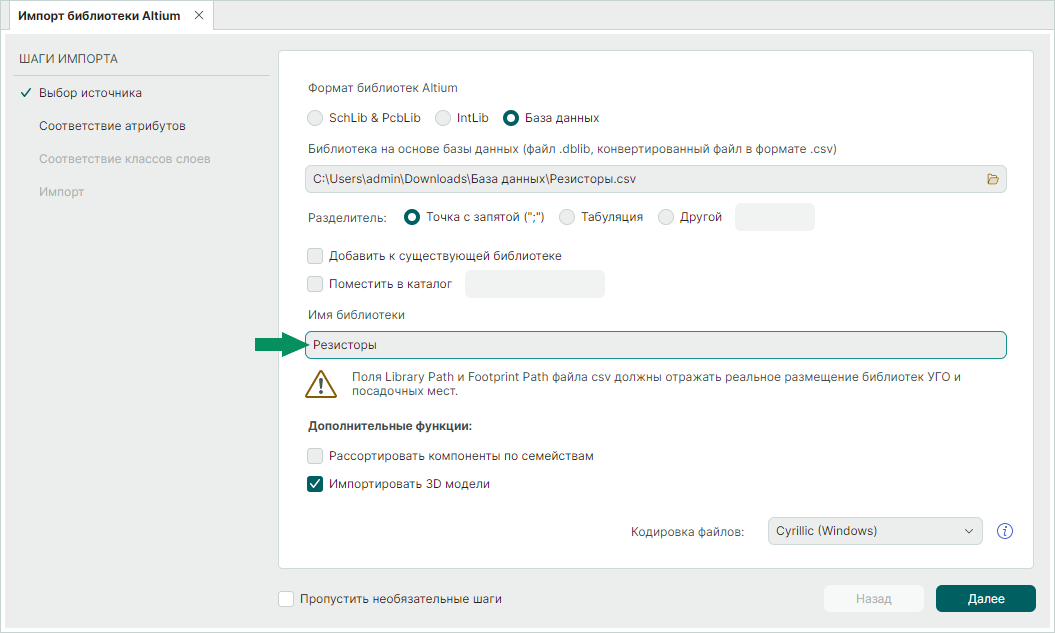Open folder browse icon in file path field
1055x633 pixels.
tap(992, 179)
